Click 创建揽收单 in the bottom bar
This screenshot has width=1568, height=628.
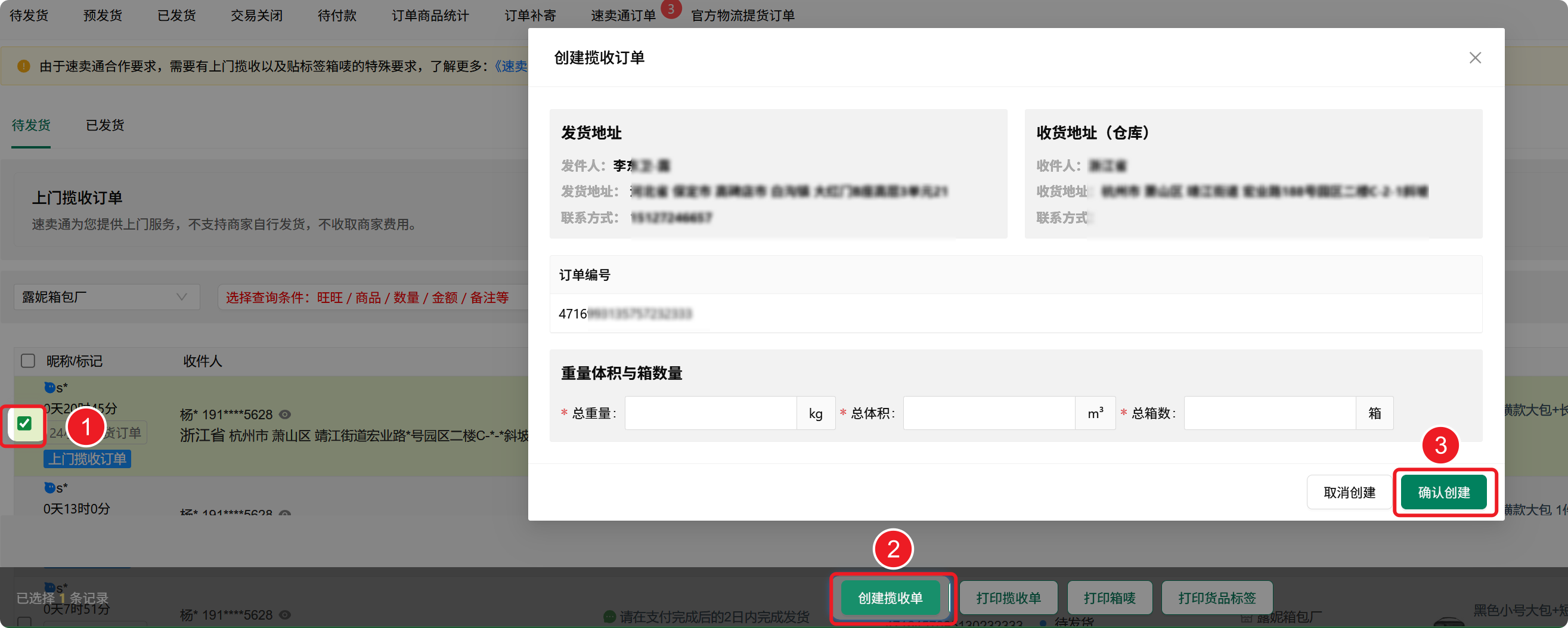point(890,598)
